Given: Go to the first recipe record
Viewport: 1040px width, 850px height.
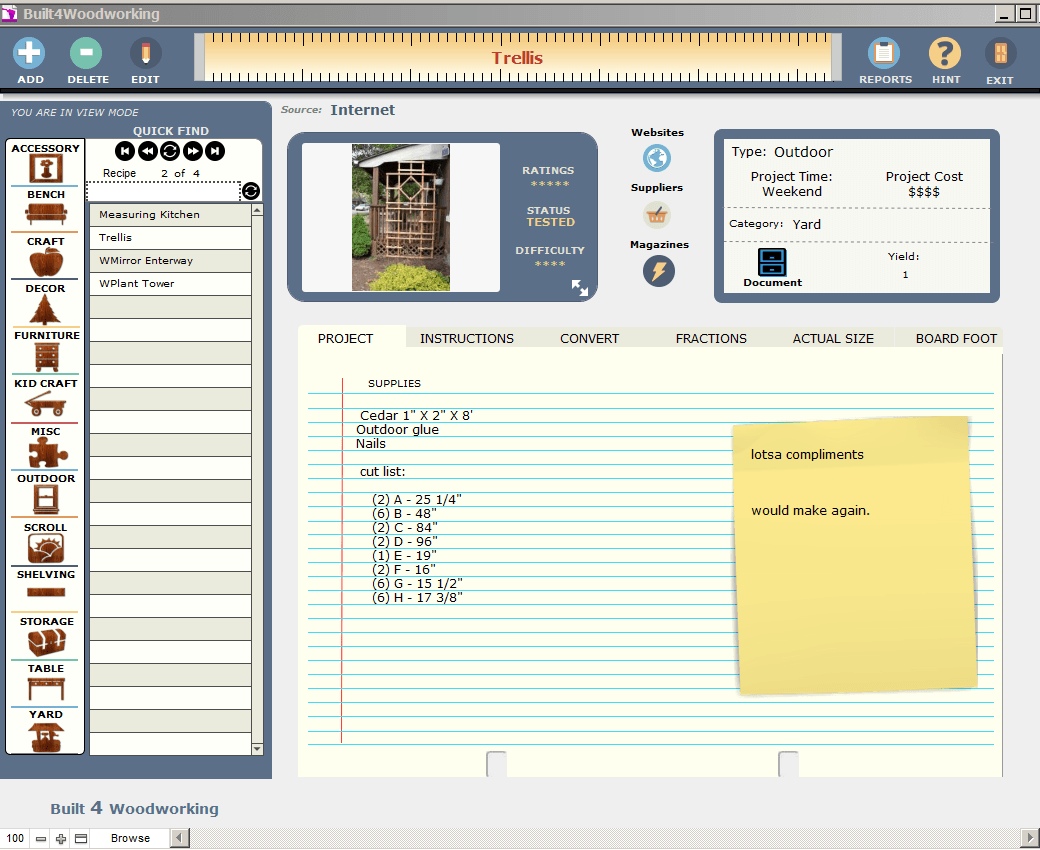Looking at the screenshot, I should click(x=125, y=151).
